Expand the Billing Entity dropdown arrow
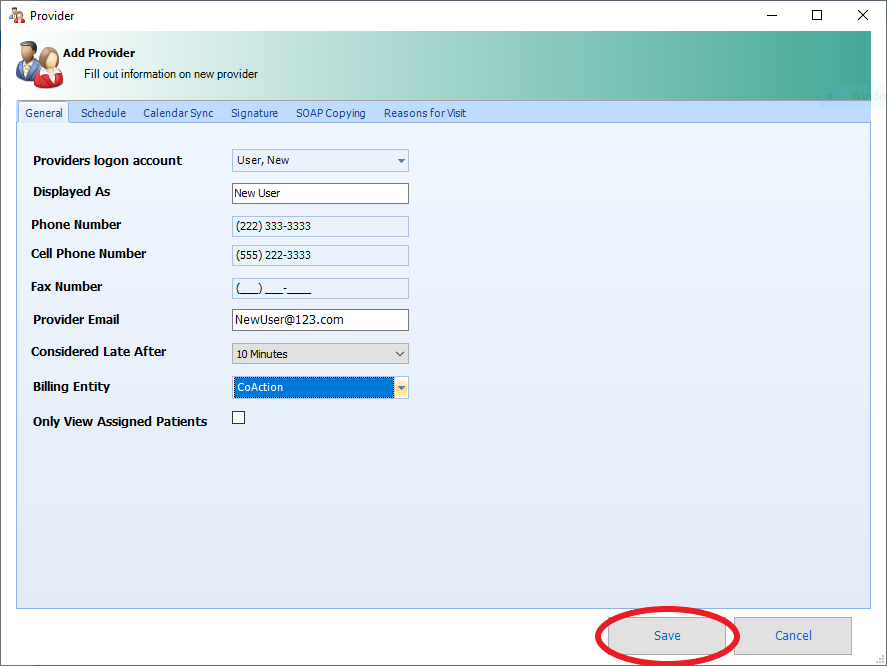Screen dimensions: 887x666 [401, 388]
